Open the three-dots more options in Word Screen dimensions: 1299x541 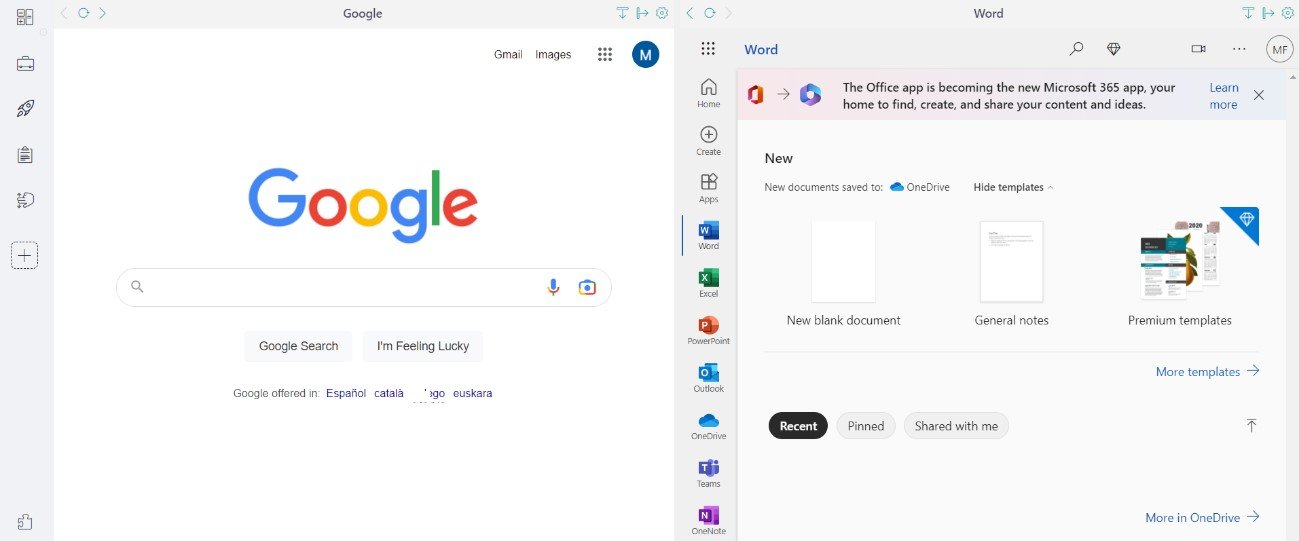1239,49
